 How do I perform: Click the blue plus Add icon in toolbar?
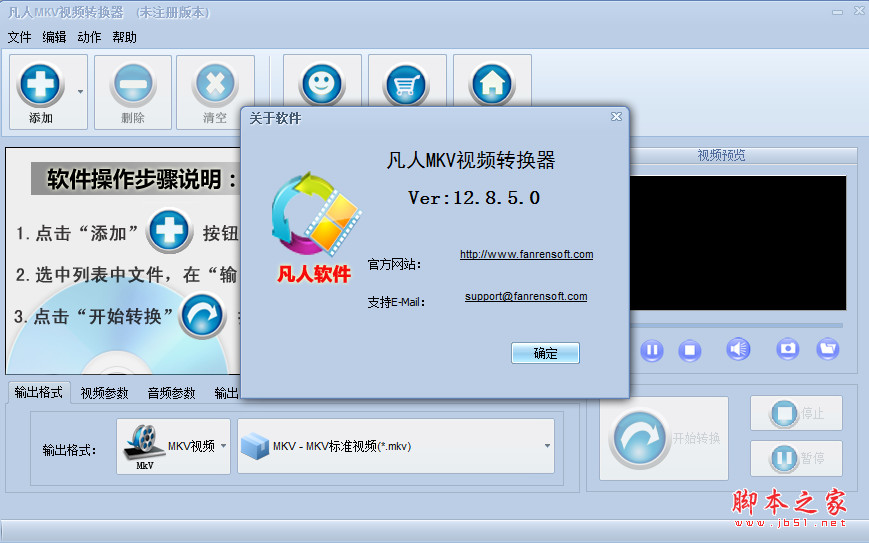(x=40, y=85)
